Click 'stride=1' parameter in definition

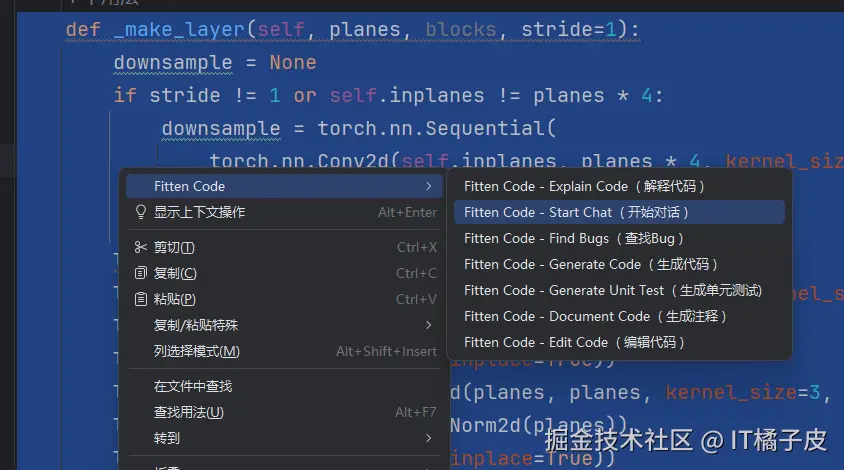click(568, 30)
